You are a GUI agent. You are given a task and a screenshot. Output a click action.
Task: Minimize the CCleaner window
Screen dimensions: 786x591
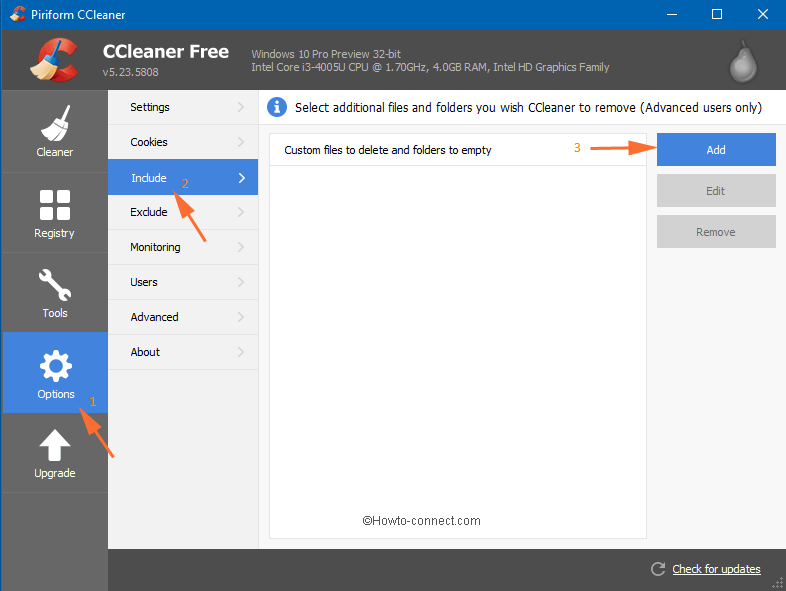pyautogui.click(x=672, y=14)
